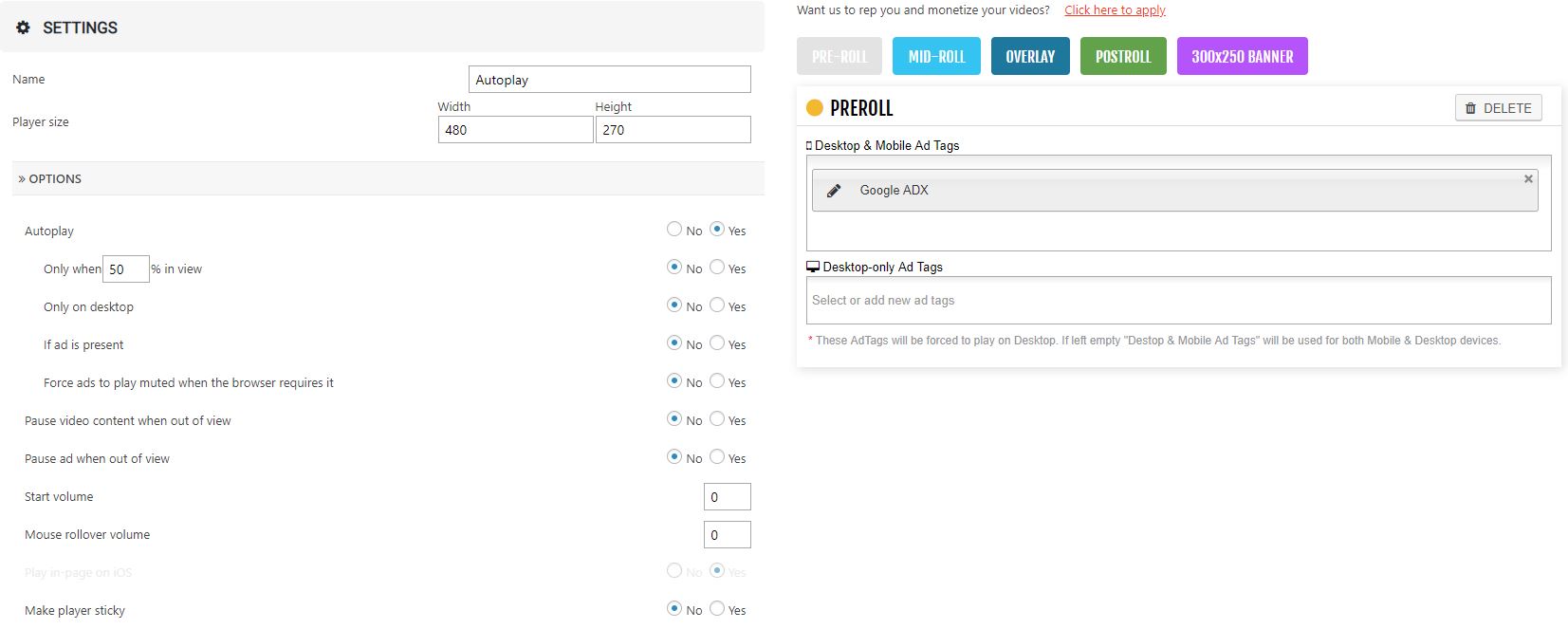Open the 300x250 Banner tab

tap(1242, 56)
